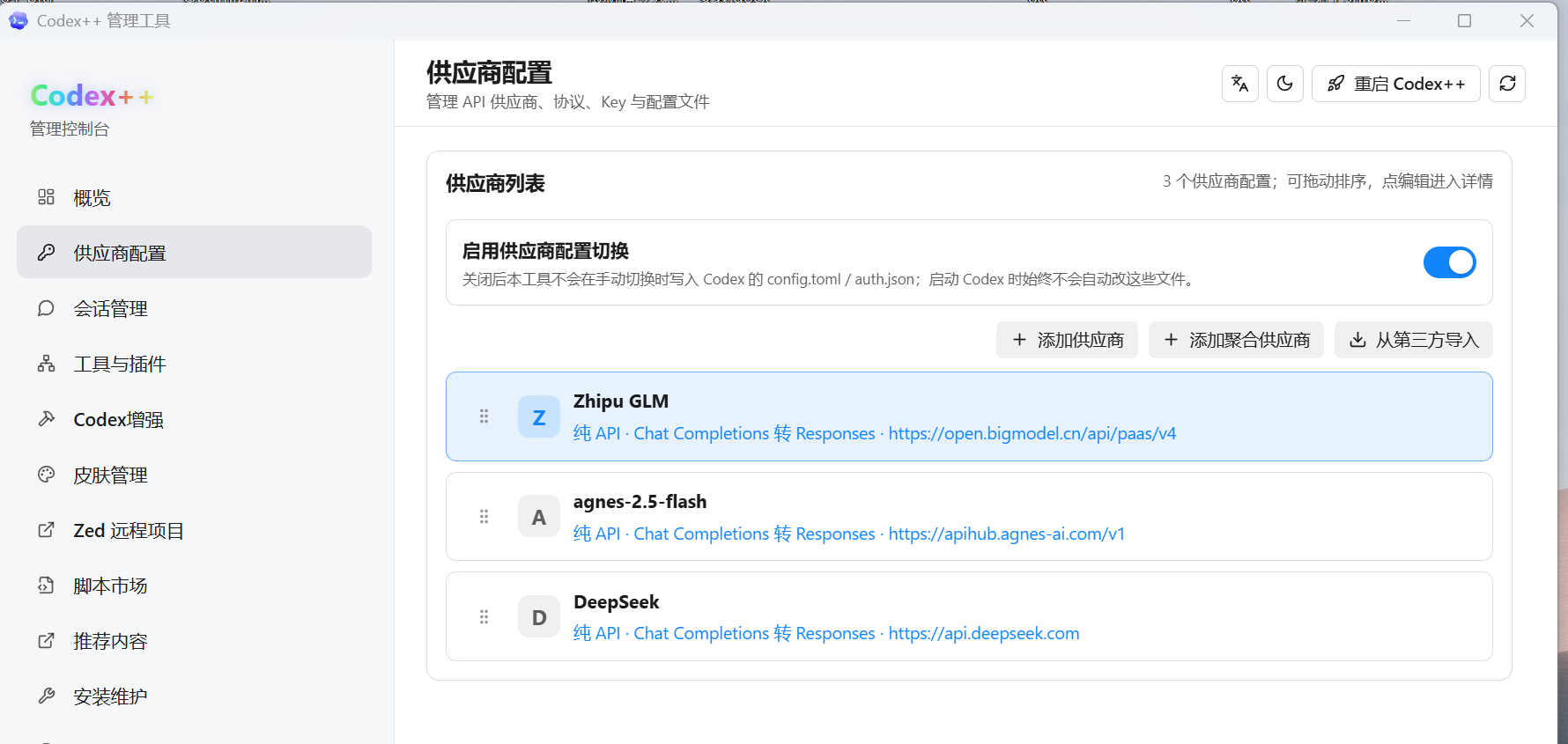Image resolution: width=1568 pixels, height=744 pixels.
Task: Click the 添加供应商 button
Action: [x=1067, y=340]
